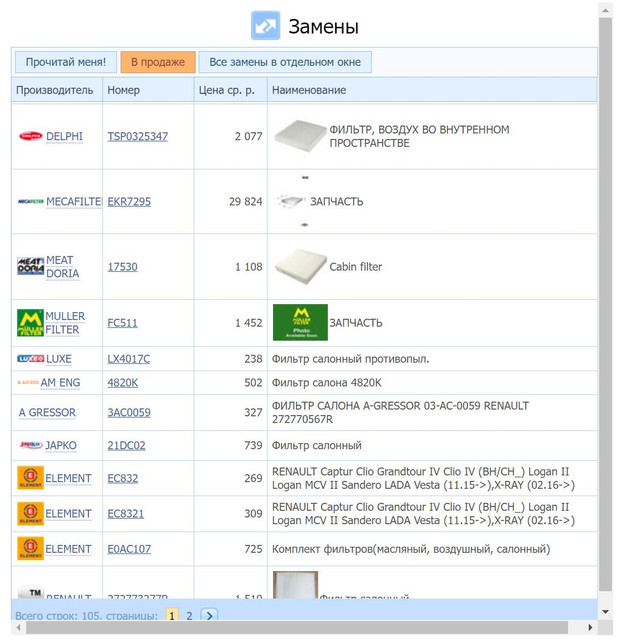Sort by Номер column header
Image resolution: width=621 pixels, height=640 pixels.
coord(148,90)
